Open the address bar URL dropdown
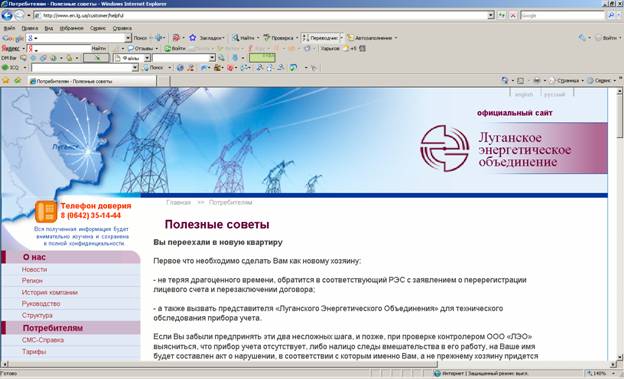624x379 pixels. (x=491, y=16)
